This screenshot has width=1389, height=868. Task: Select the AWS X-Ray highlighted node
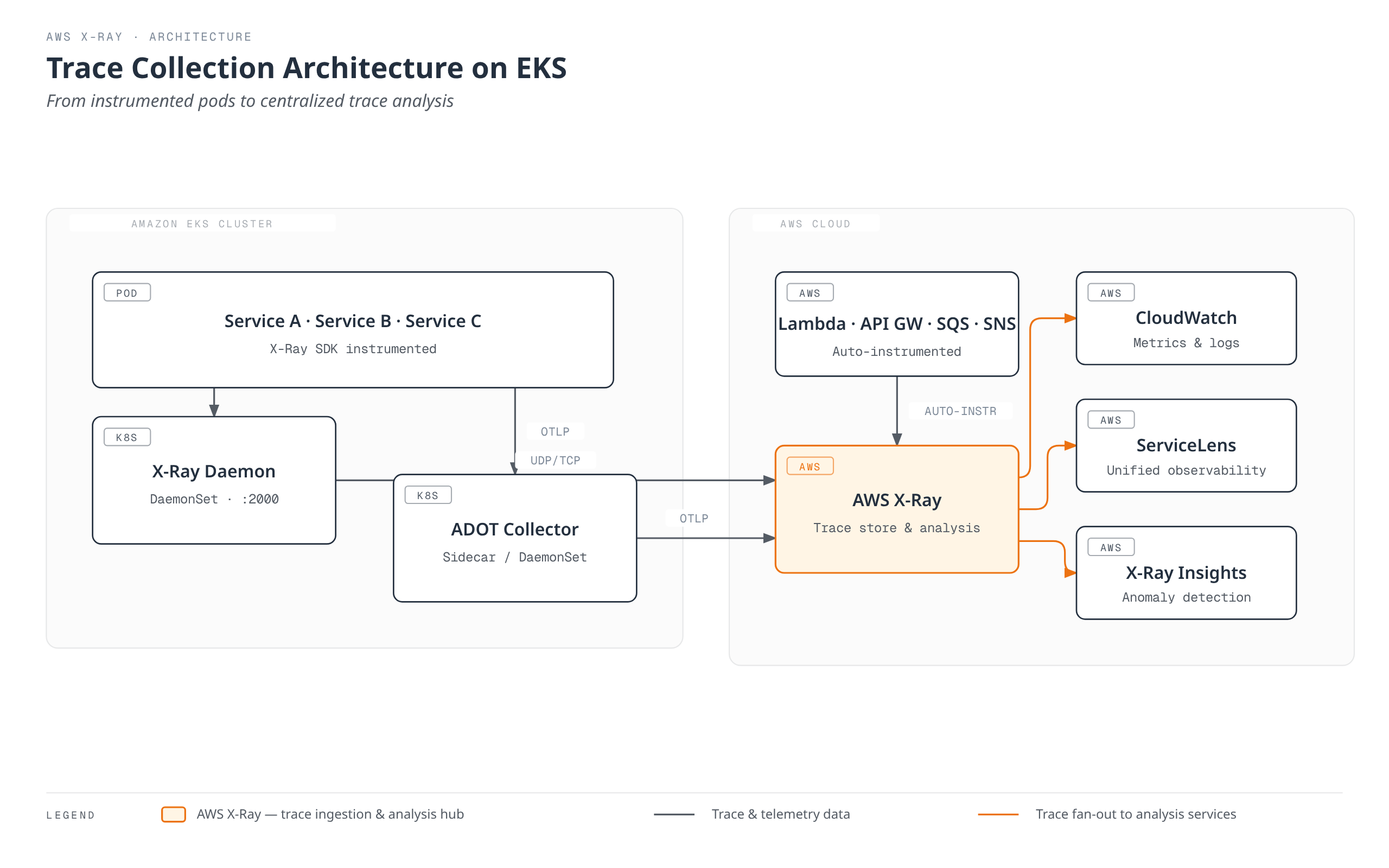pyautogui.click(x=896, y=509)
